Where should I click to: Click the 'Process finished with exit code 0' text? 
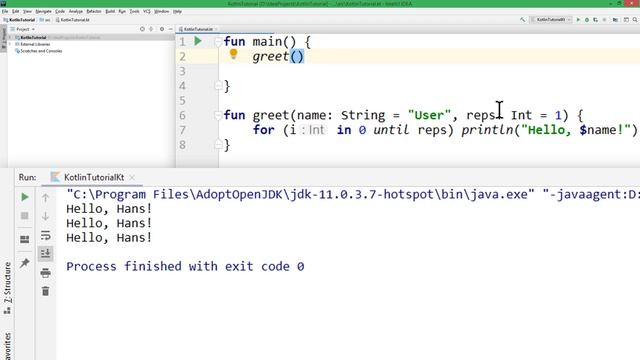185,267
